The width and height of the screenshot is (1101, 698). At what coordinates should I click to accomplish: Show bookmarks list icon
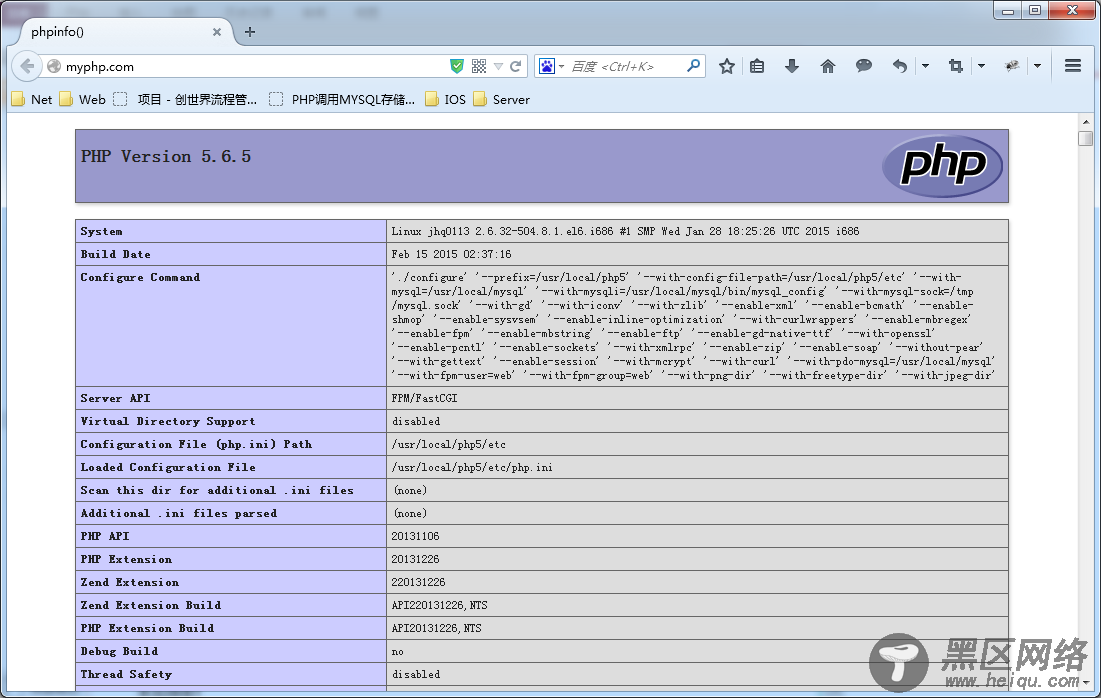[757, 66]
